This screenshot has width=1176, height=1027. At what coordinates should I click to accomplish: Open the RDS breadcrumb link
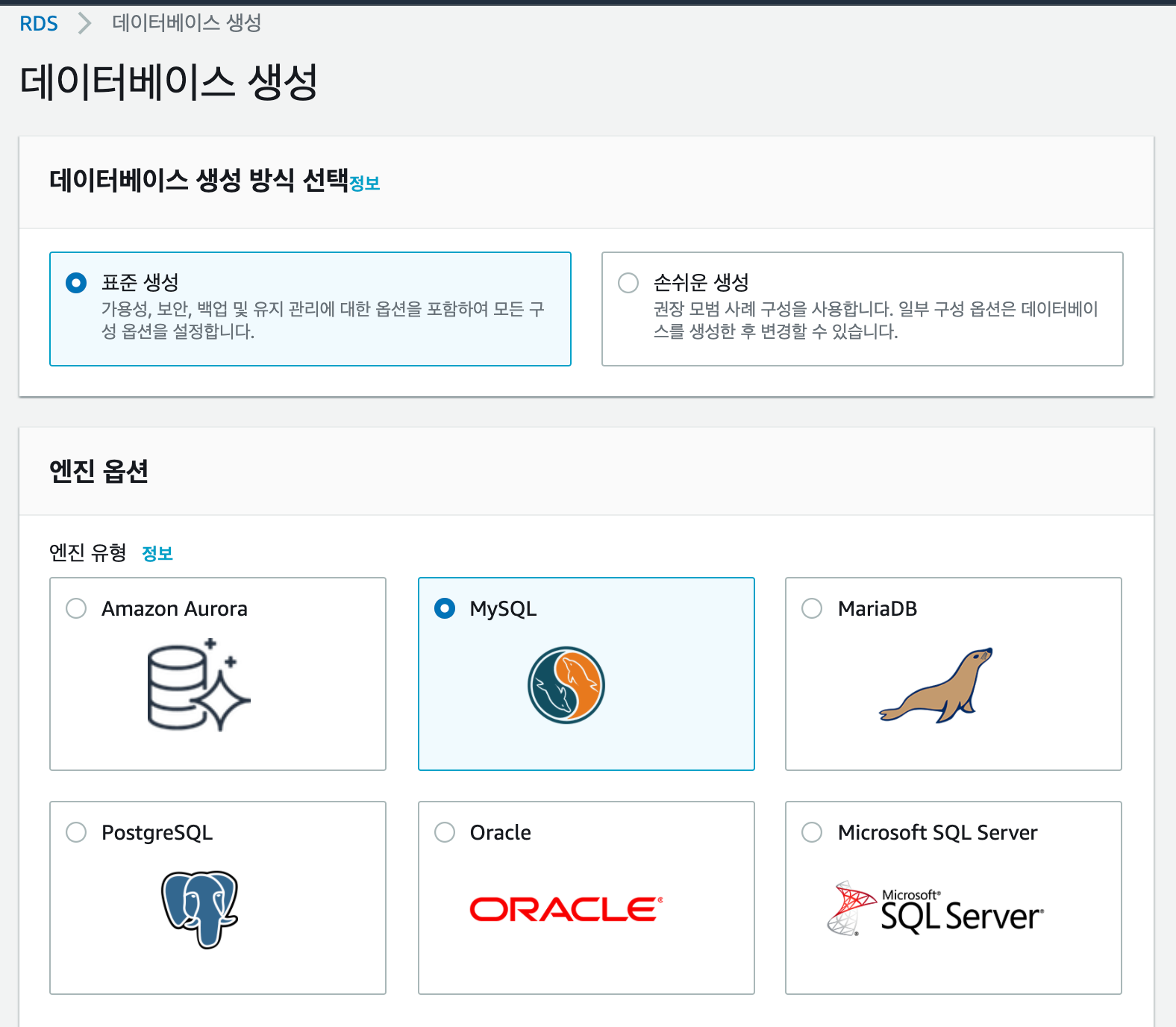click(39, 23)
